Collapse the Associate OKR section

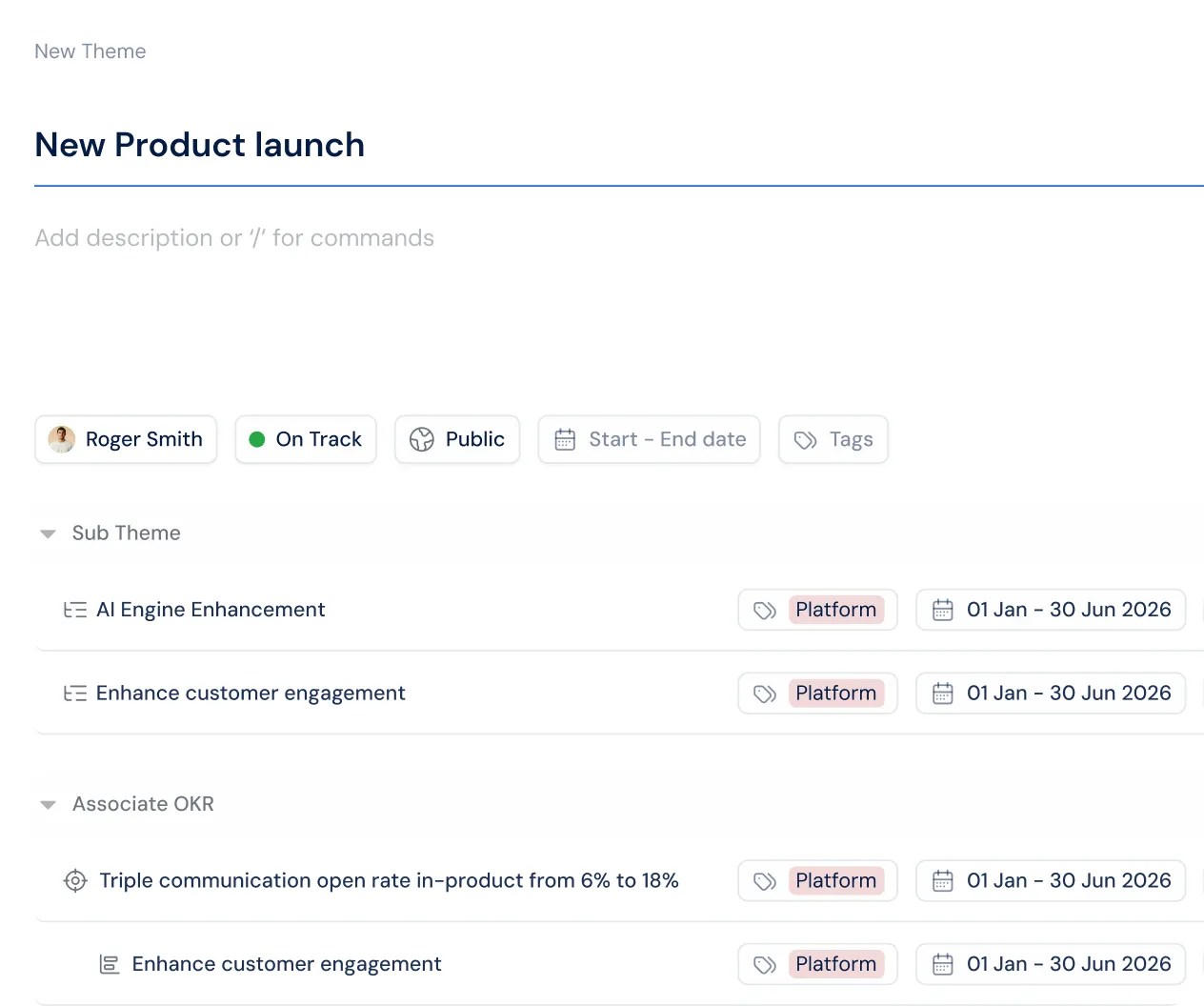click(x=48, y=805)
